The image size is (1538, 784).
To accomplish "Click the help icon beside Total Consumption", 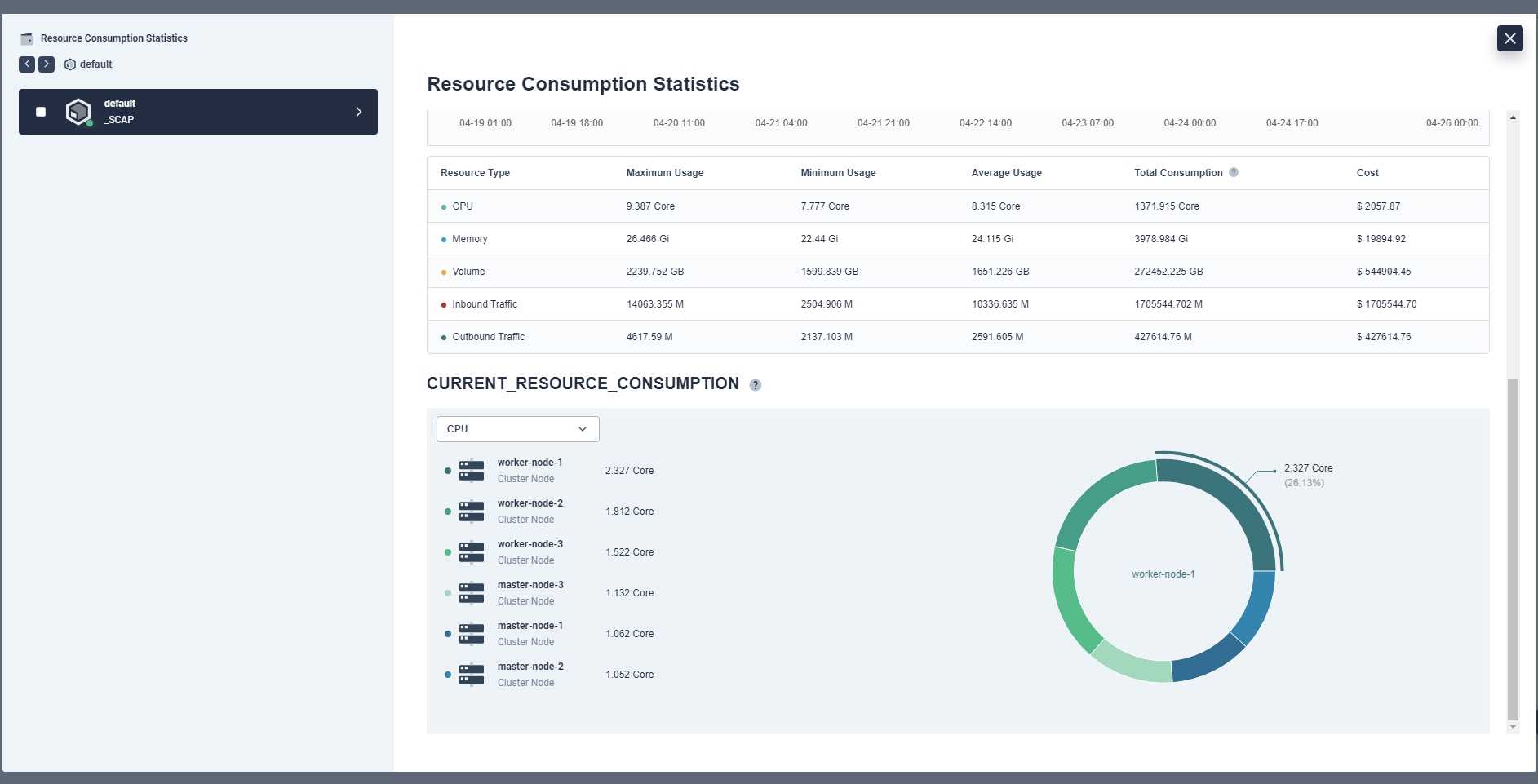I will click(x=1234, y=172).
